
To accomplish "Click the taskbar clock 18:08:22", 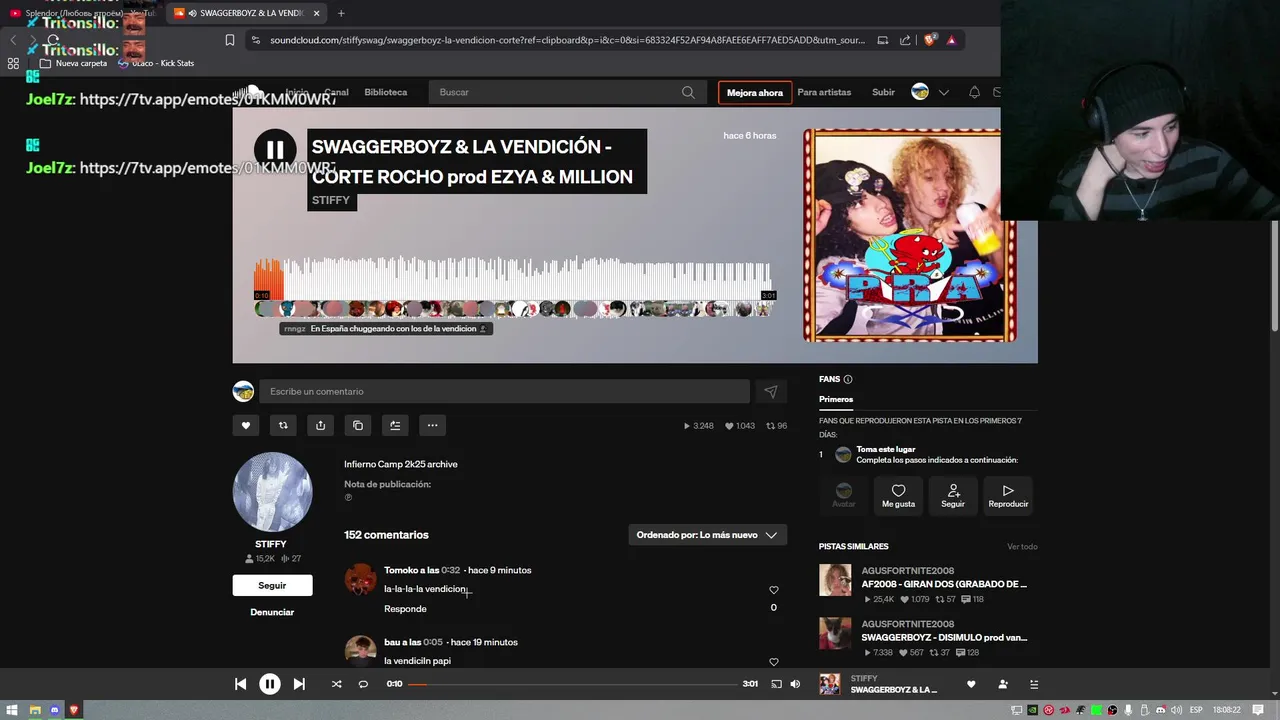I will (x=1226, y=710).
